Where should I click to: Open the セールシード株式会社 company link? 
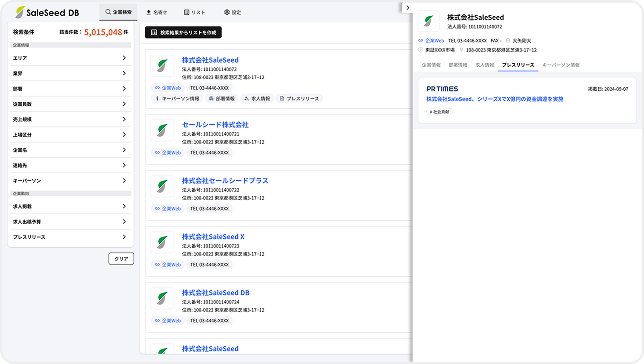pyautogui.click(x=215, y=124)
